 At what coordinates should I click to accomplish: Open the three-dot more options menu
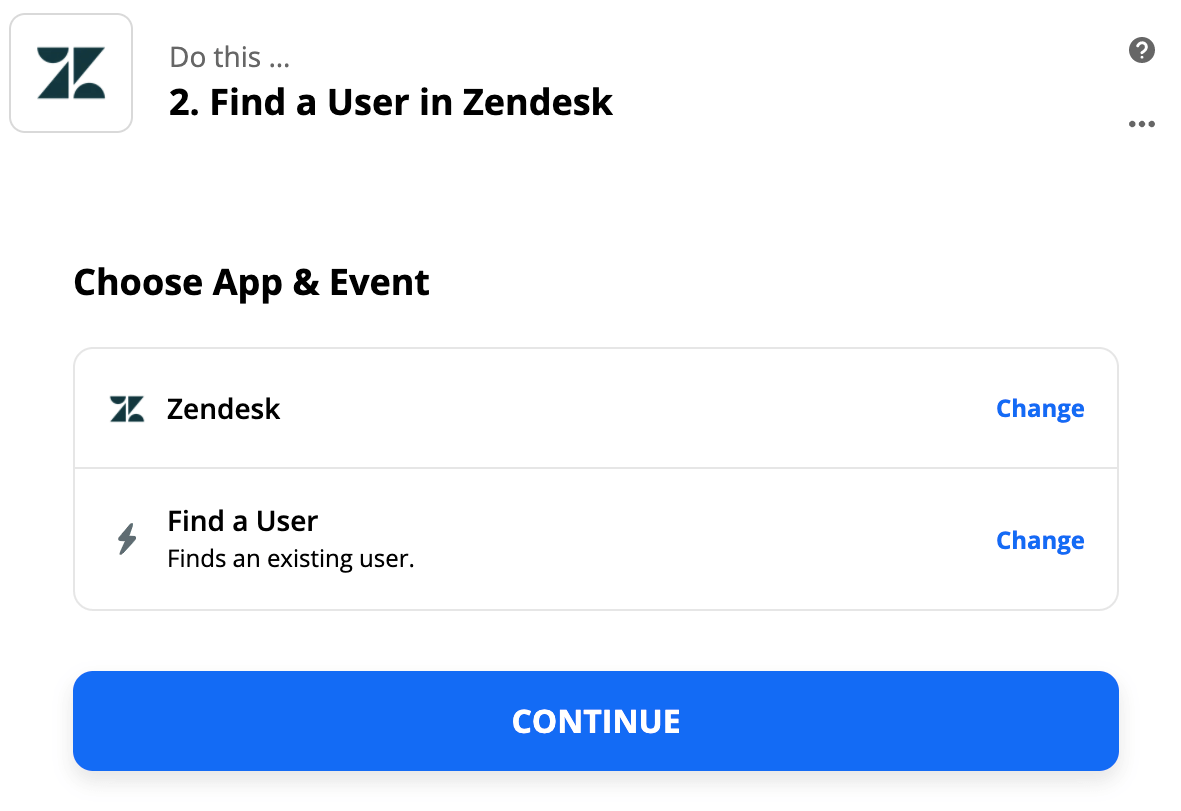pos(1141,124)
